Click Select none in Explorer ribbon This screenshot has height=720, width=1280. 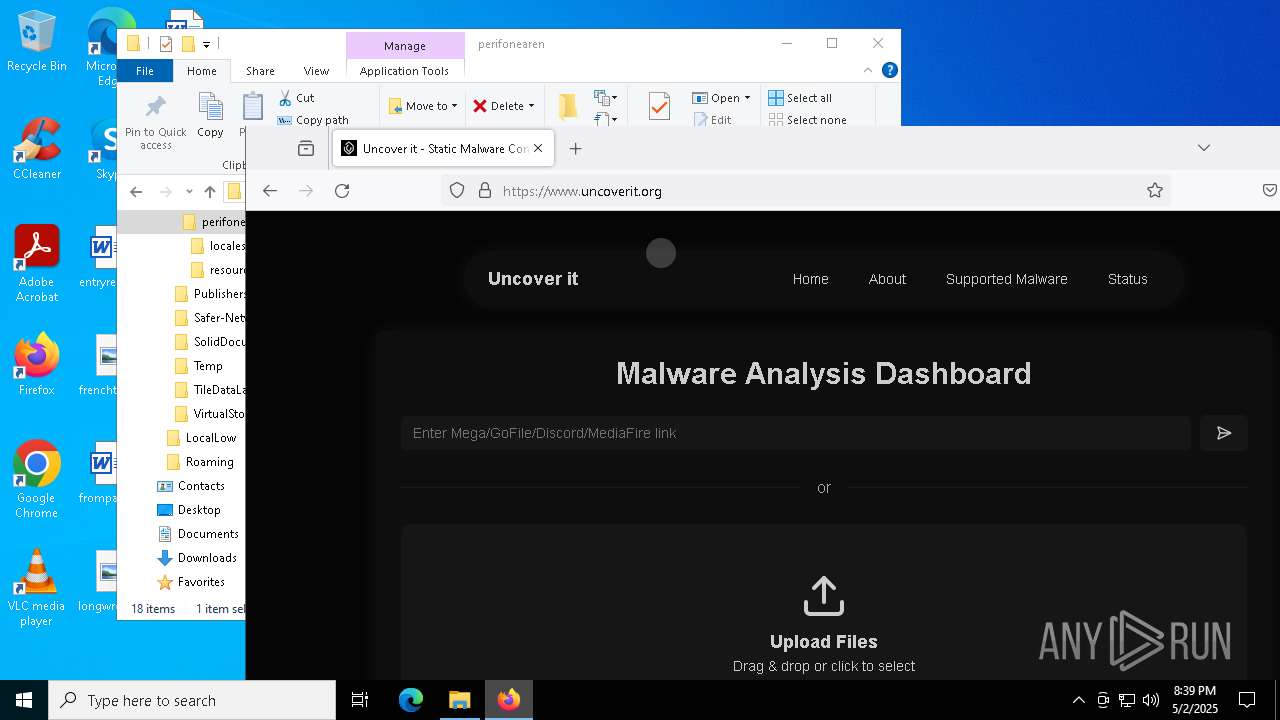tap(807, 120)
